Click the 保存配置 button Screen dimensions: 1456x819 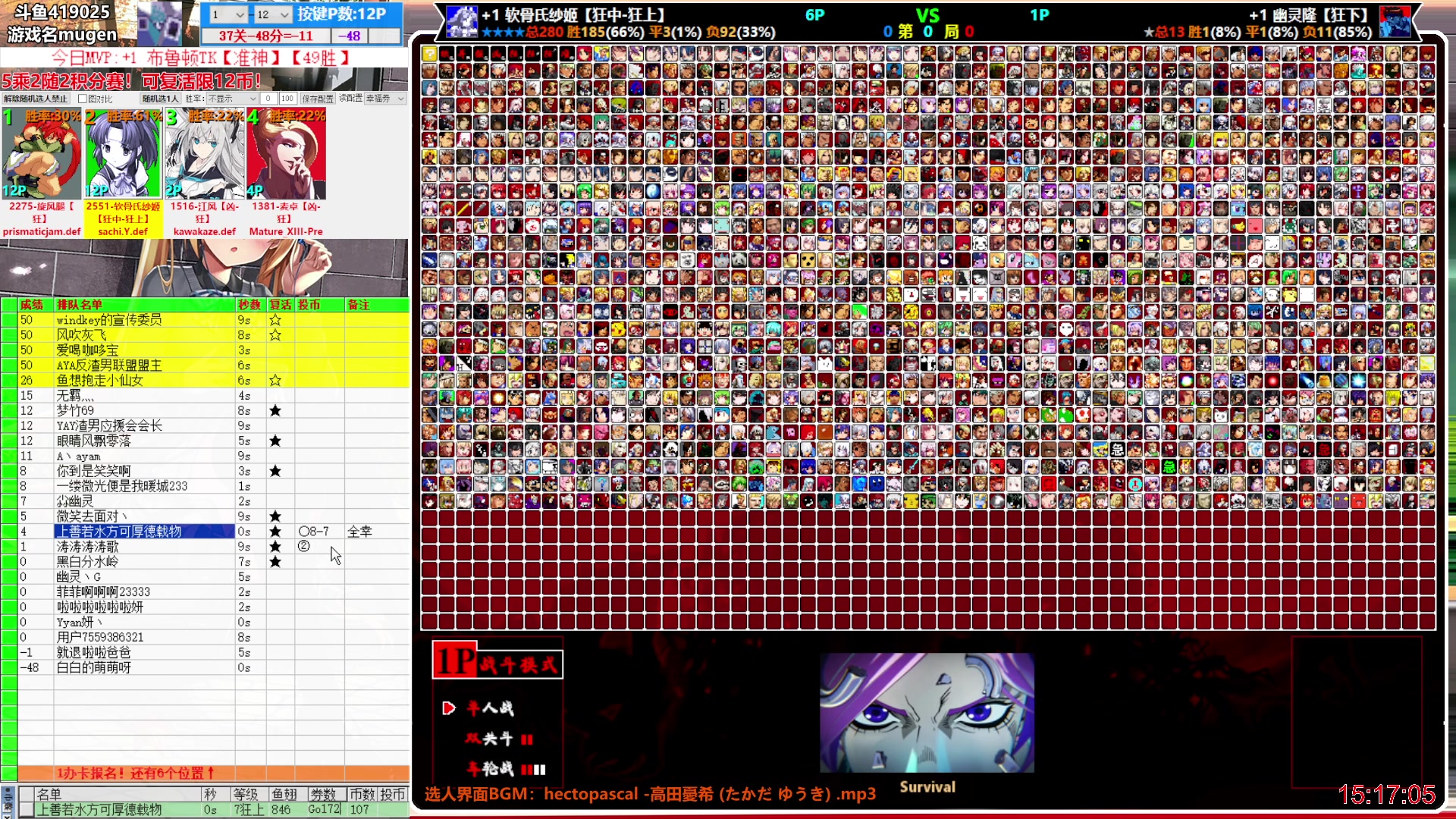click(x=318, y=99)
